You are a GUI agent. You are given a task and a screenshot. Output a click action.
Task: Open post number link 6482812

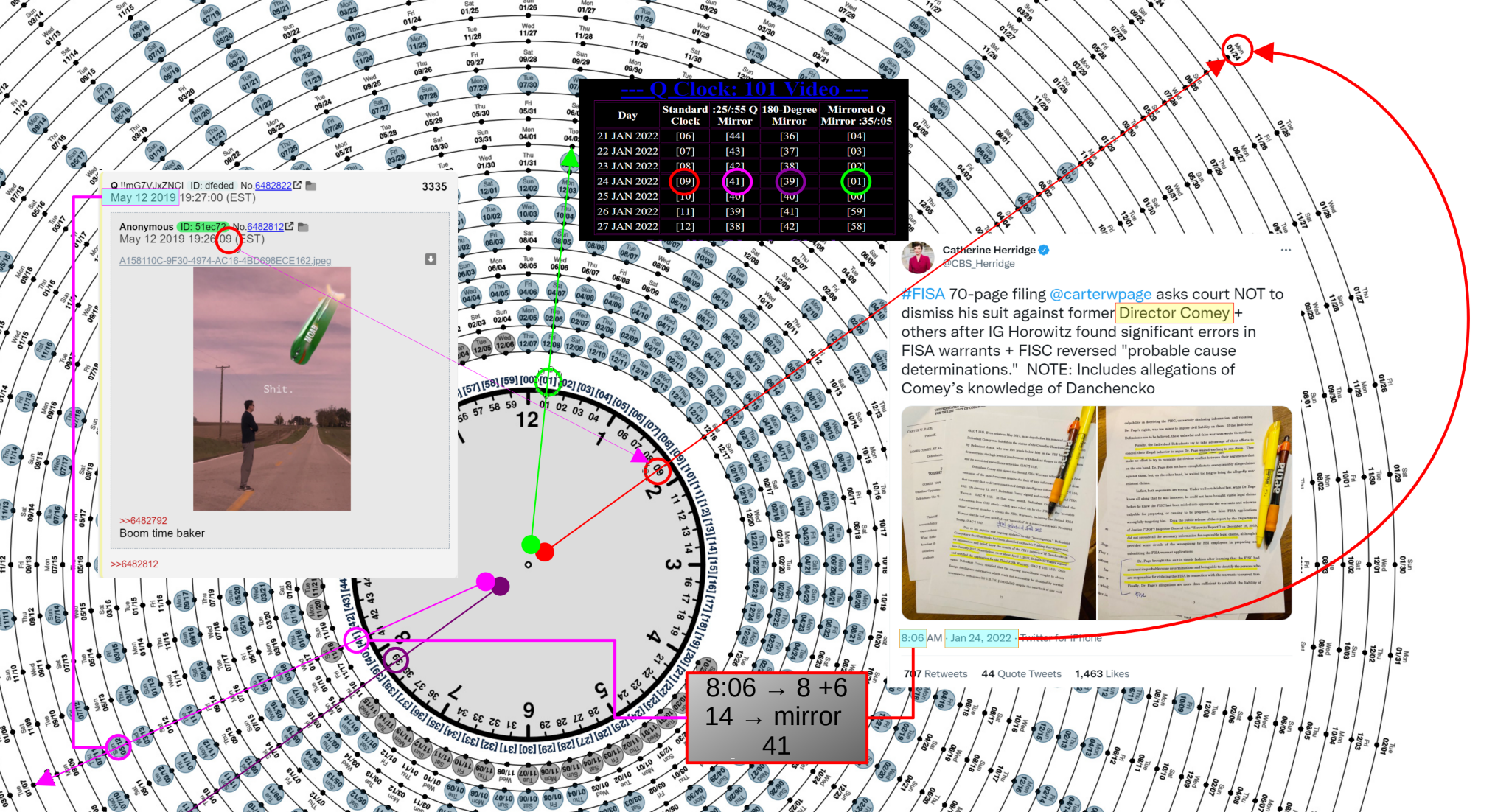point(265,227)
